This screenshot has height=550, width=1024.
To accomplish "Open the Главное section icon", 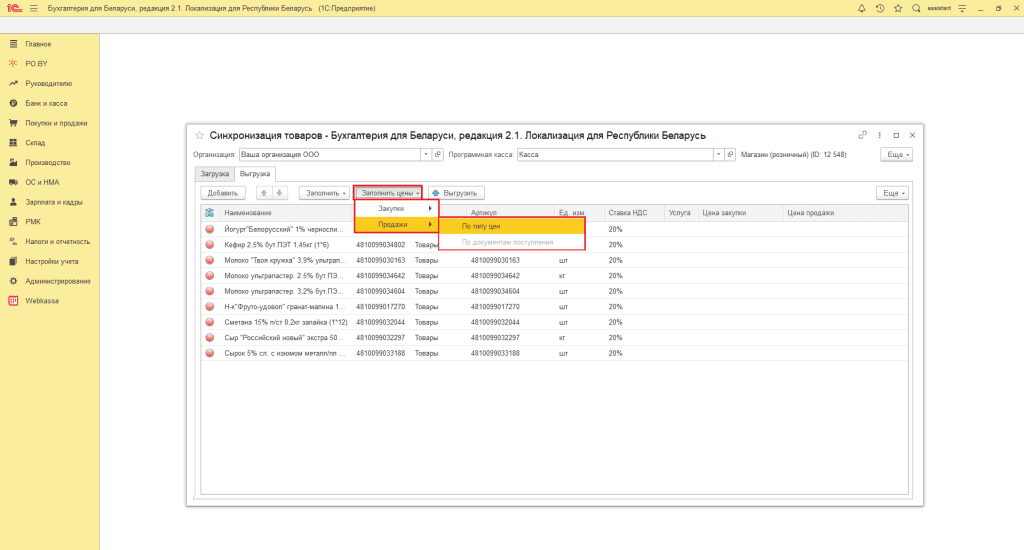I will [x=13, y=44].
